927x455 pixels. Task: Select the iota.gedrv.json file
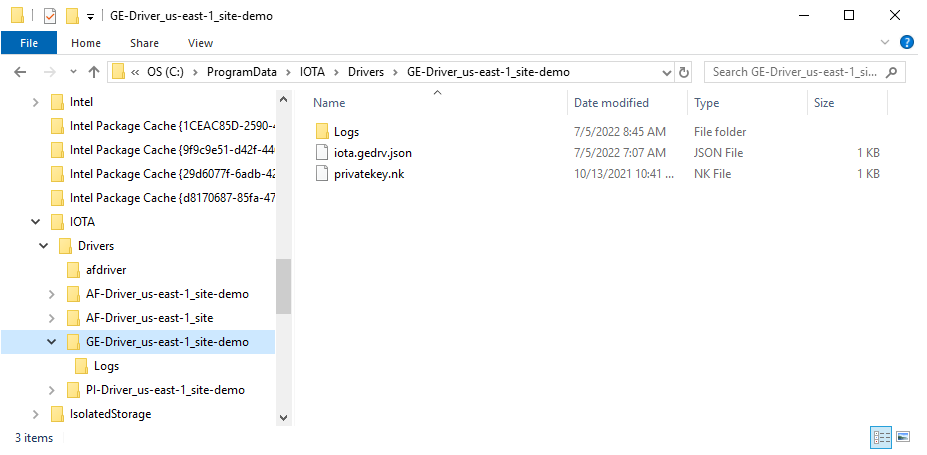click(372, 153)
